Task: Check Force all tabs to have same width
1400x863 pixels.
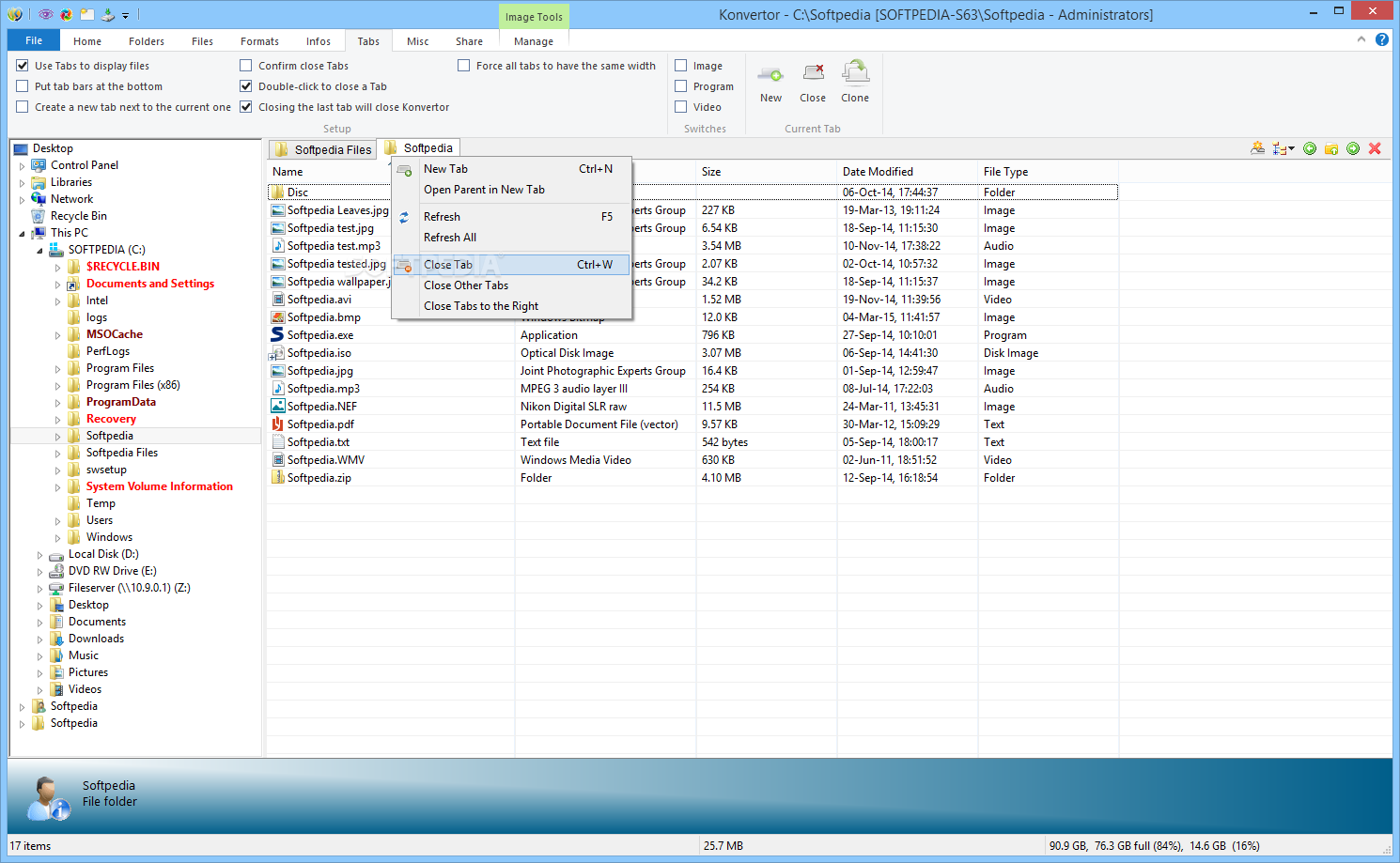Action: [464, 66]
